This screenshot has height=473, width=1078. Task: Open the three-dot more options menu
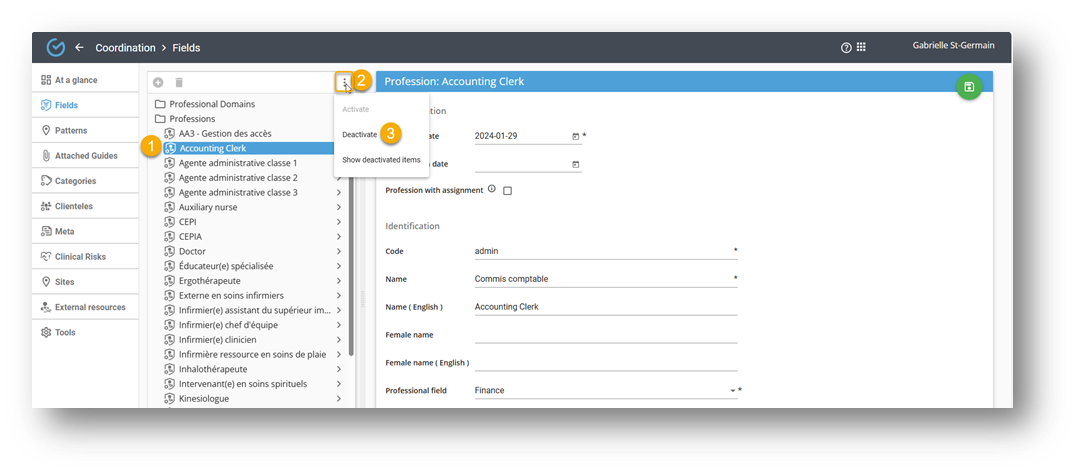[x=343, y=82]
